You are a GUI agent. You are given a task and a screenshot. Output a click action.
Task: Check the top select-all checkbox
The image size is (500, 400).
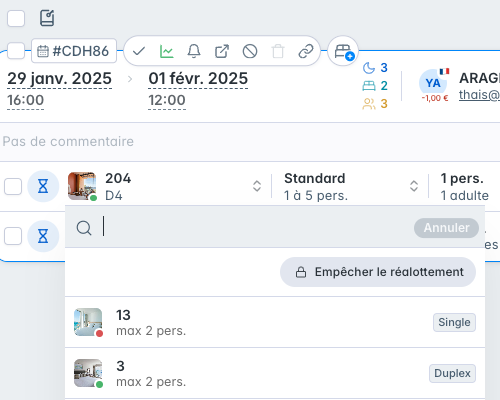point(16,18)
